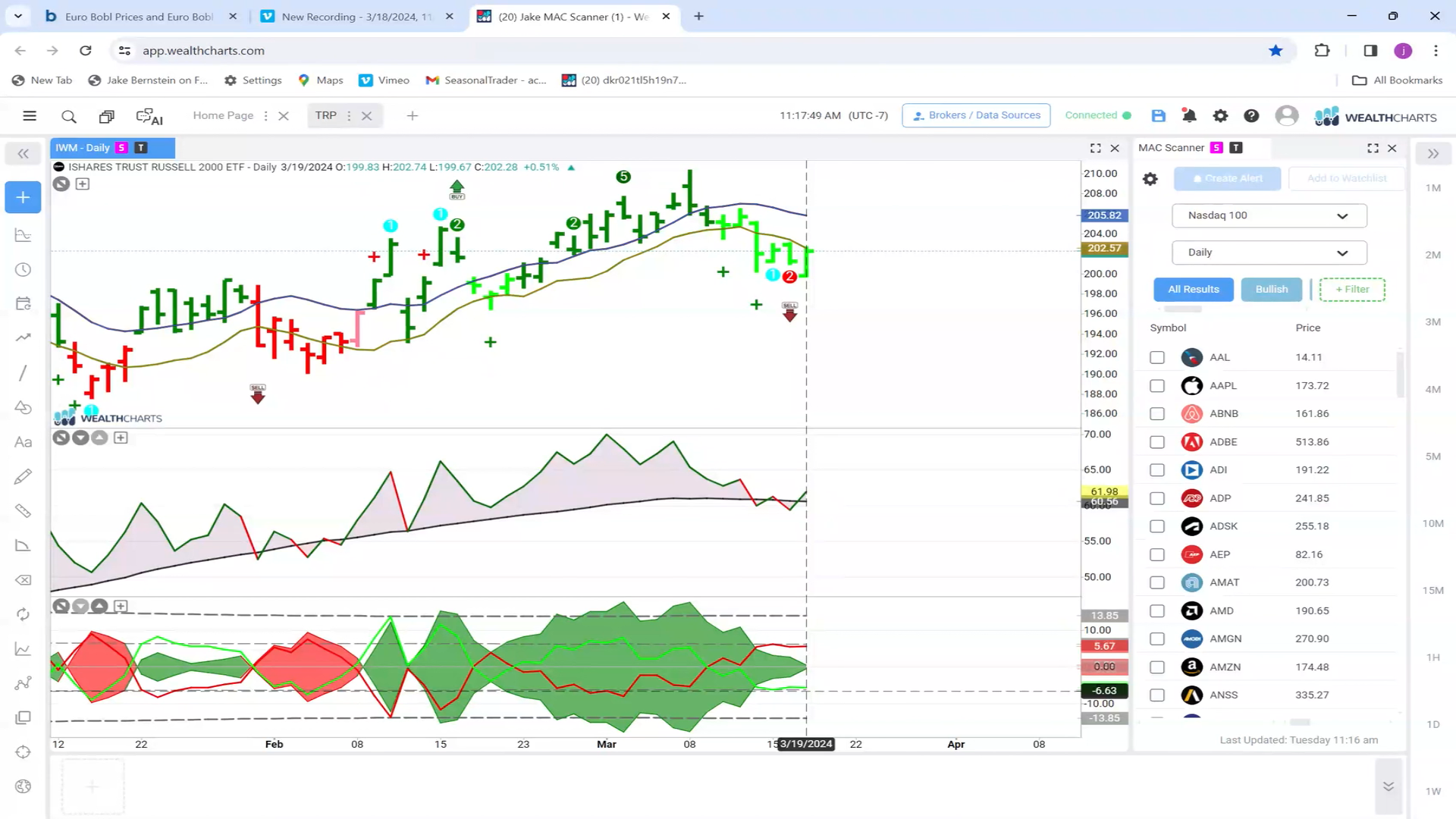Select the text Aa annotation tool

click(23, 442)
